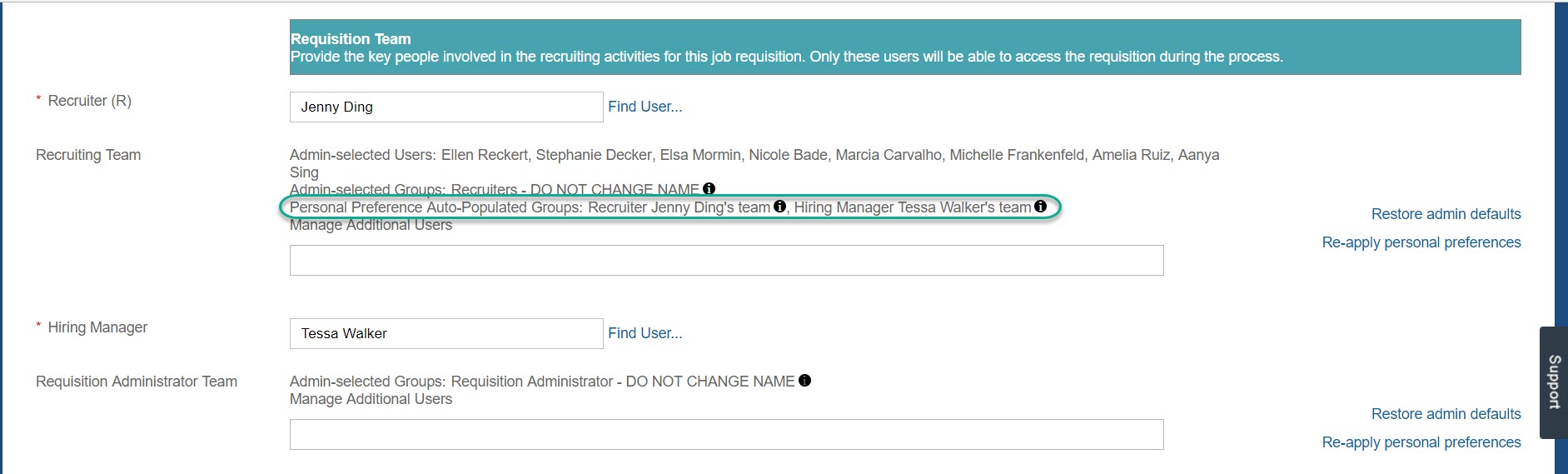Image resolution: width=1568 pixels, height=474 pixels.
Task: Focus the Recruiter field containing Jenny Ding
Action: pyautogui.click(x=446, y=107)
